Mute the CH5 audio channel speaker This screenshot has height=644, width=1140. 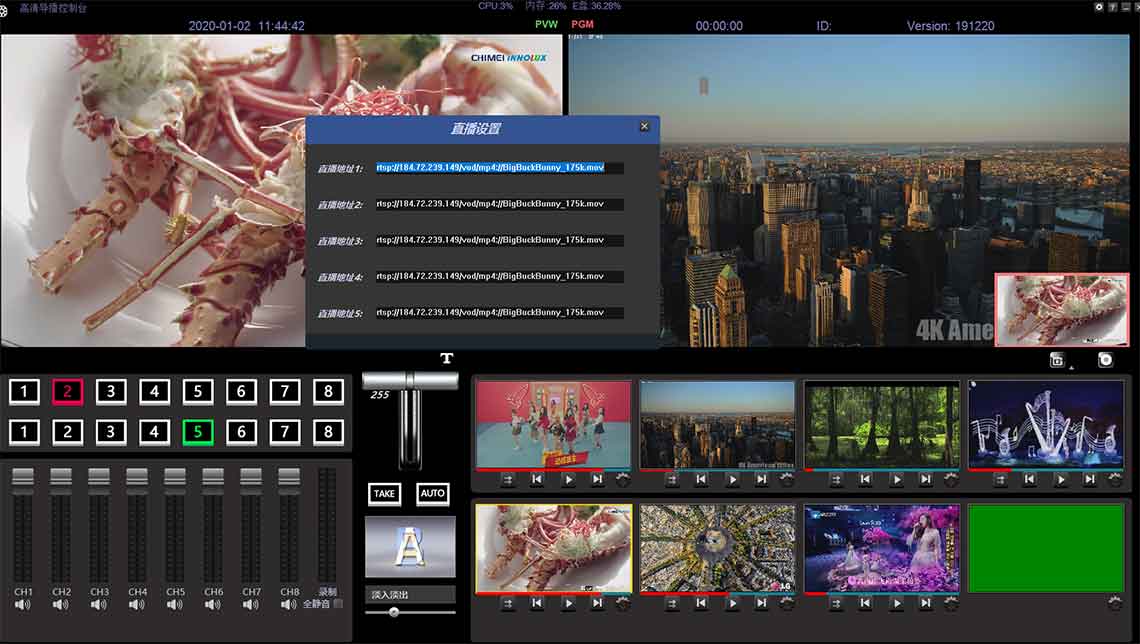click(x=175, y=605)
